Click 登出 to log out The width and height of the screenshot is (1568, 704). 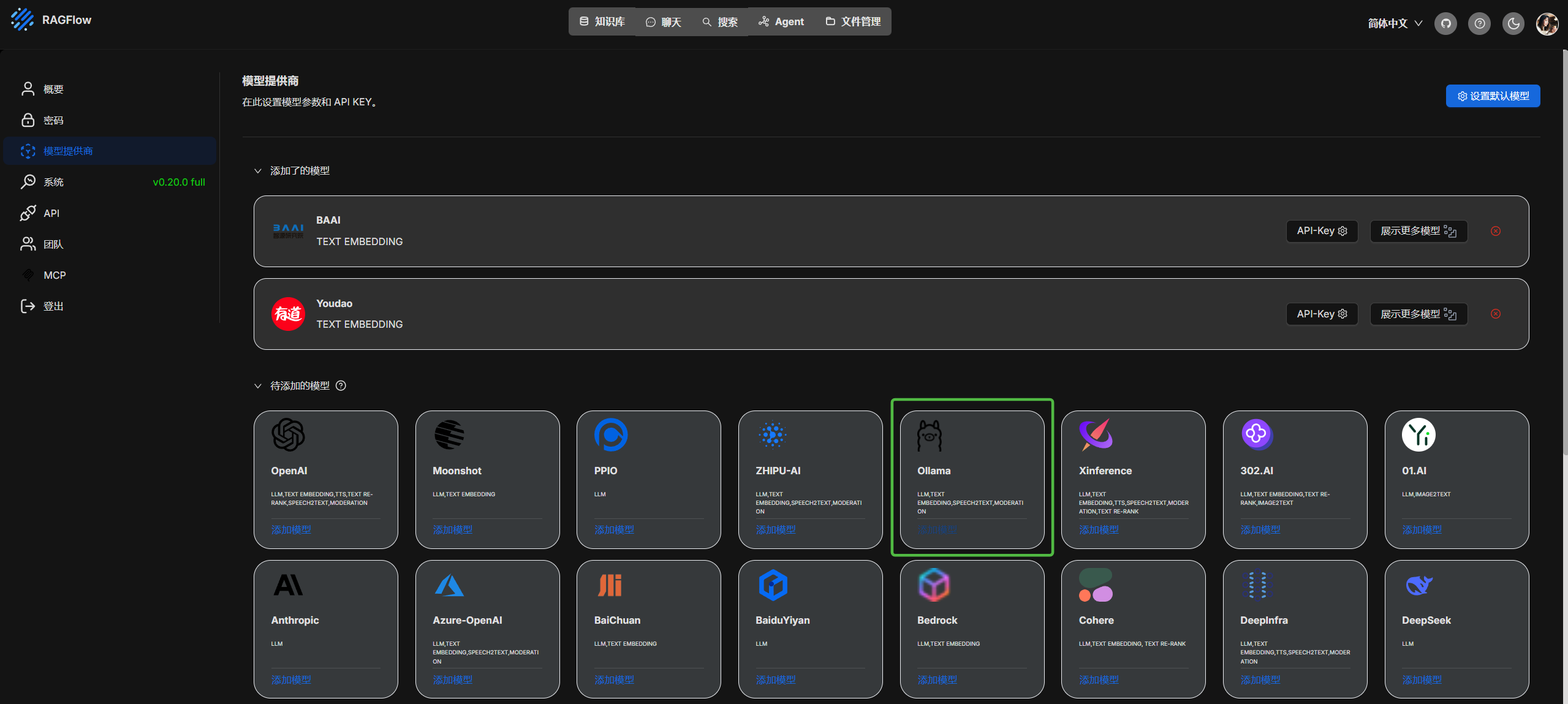coord(110,306)
